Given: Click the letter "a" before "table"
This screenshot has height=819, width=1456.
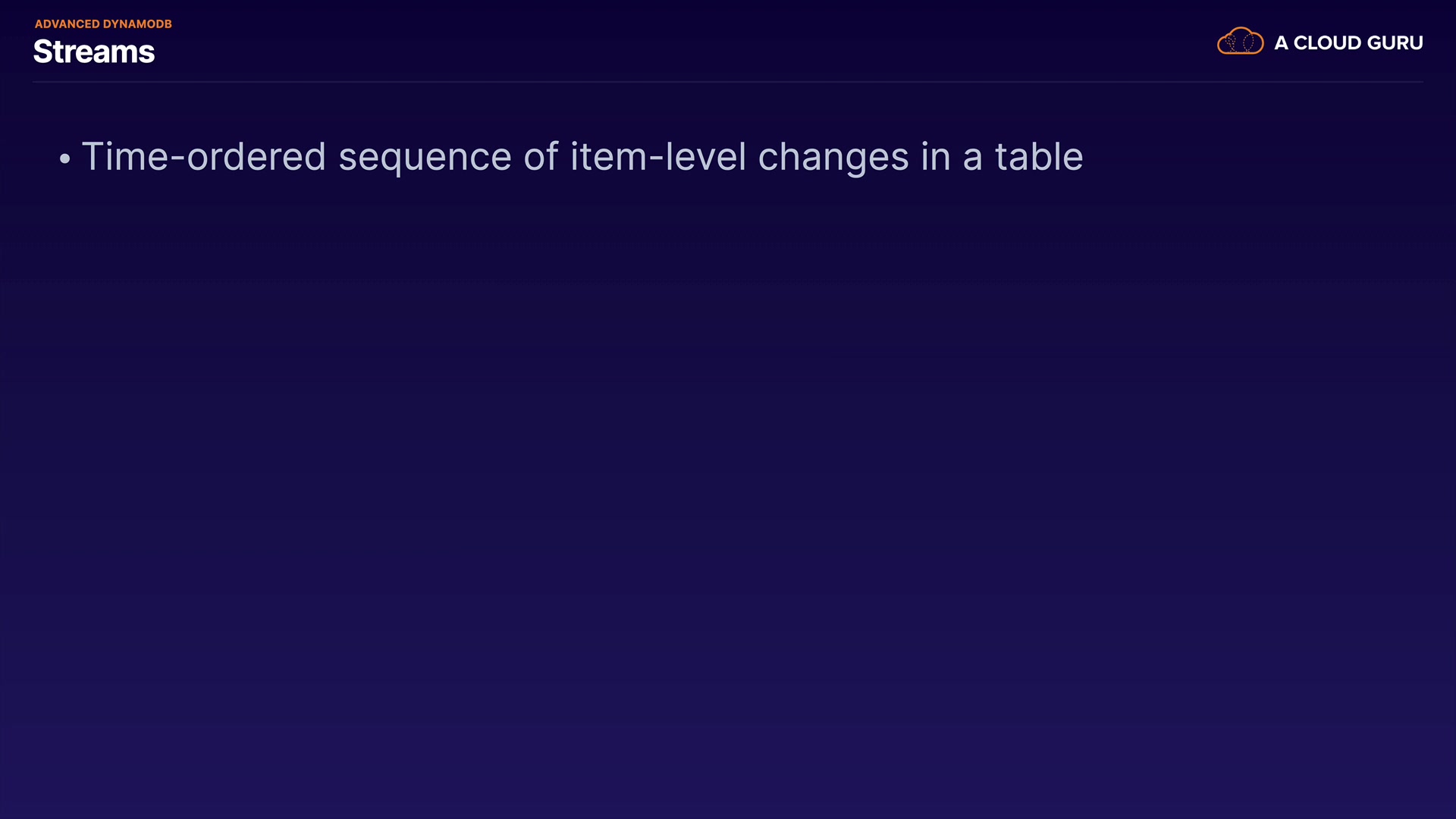Looking at the screenshot, I should point(972,158).
